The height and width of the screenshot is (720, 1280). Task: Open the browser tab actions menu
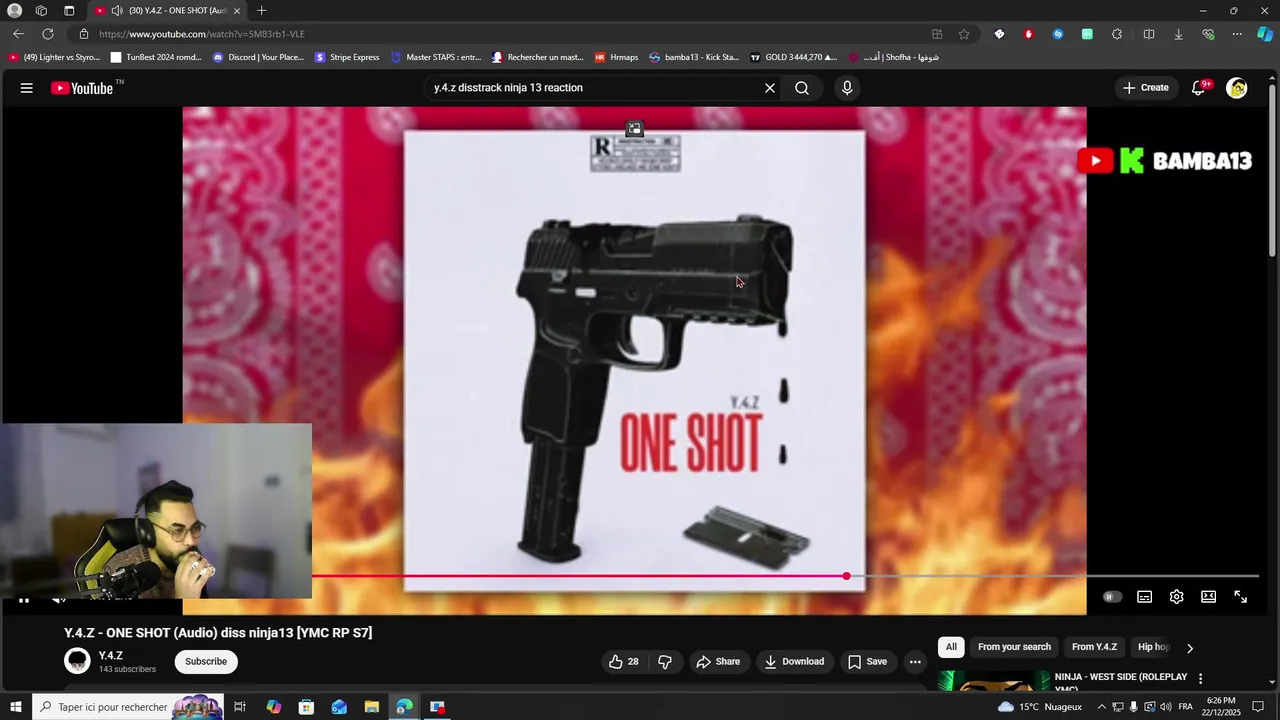tap(69, 10)
